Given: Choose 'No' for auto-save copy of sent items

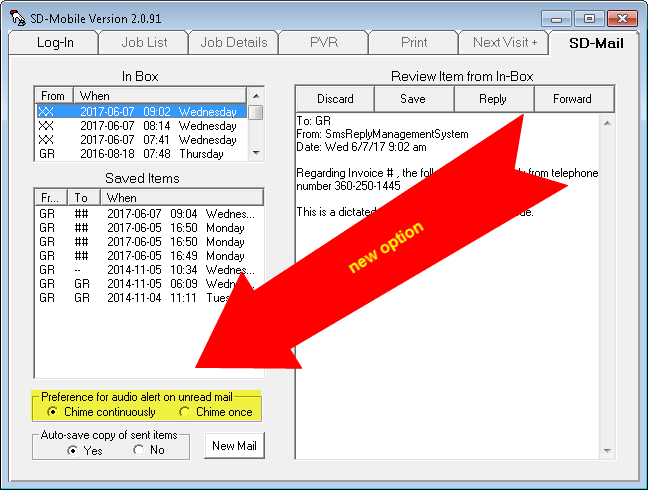Looking at the screenshot, I should click(138, 450).
